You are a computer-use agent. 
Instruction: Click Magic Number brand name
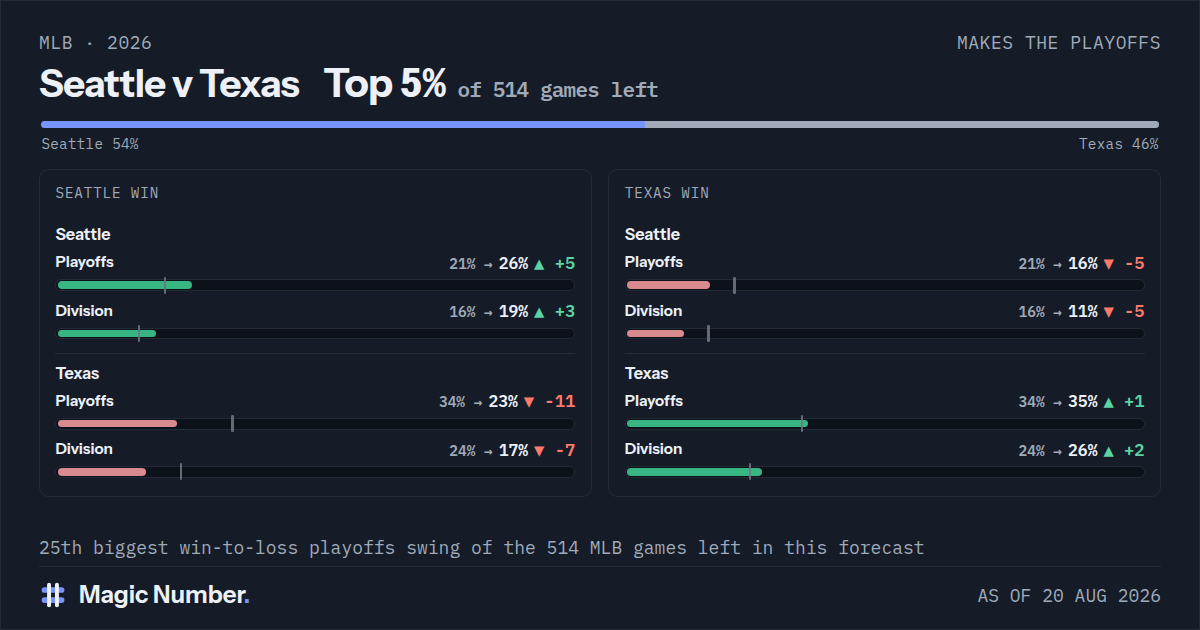tap(164, 595)
